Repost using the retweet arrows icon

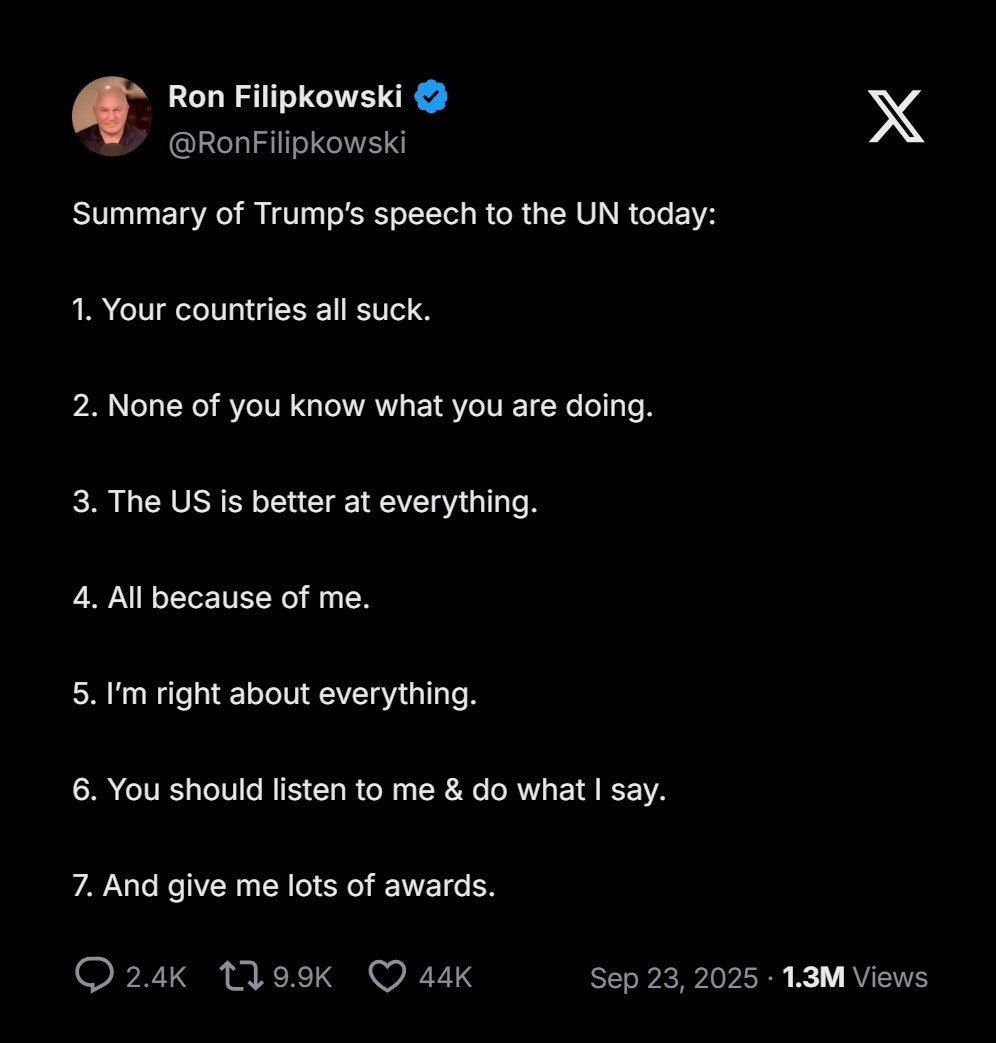[241, 976]
